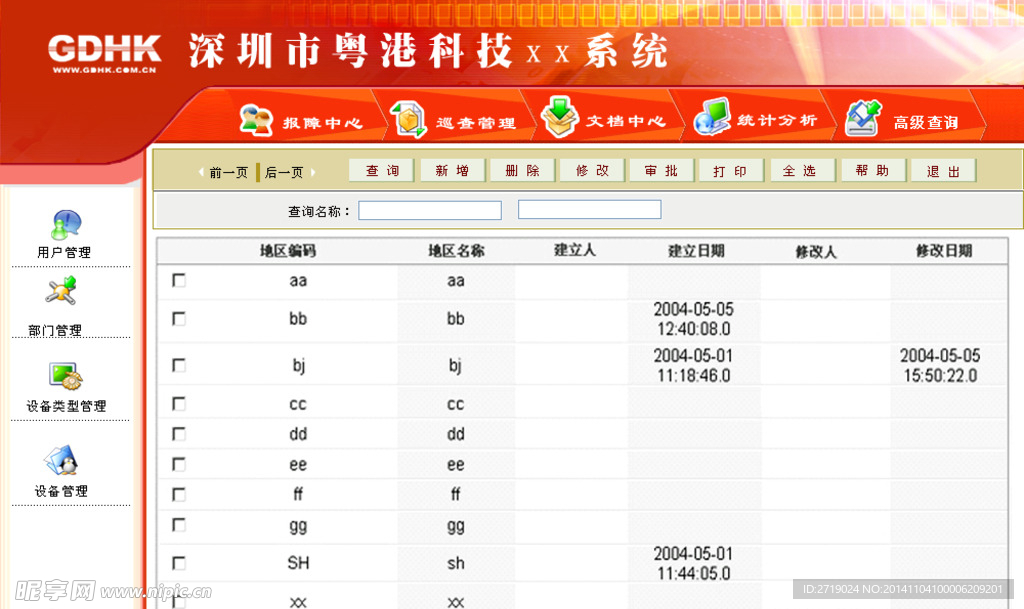The image size is (1024, 609).
Task: Tick the checkbox for row bj
Action: (179, 365)
